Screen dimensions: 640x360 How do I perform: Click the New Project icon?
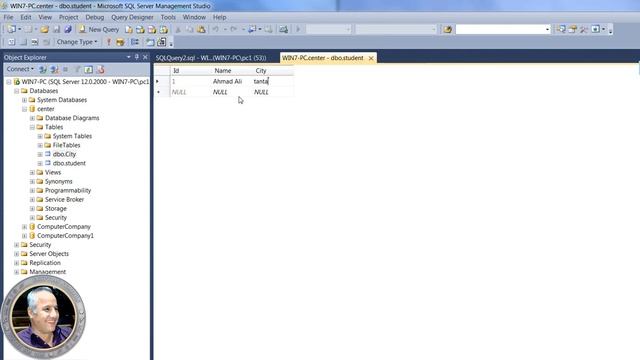click(11, 29)
